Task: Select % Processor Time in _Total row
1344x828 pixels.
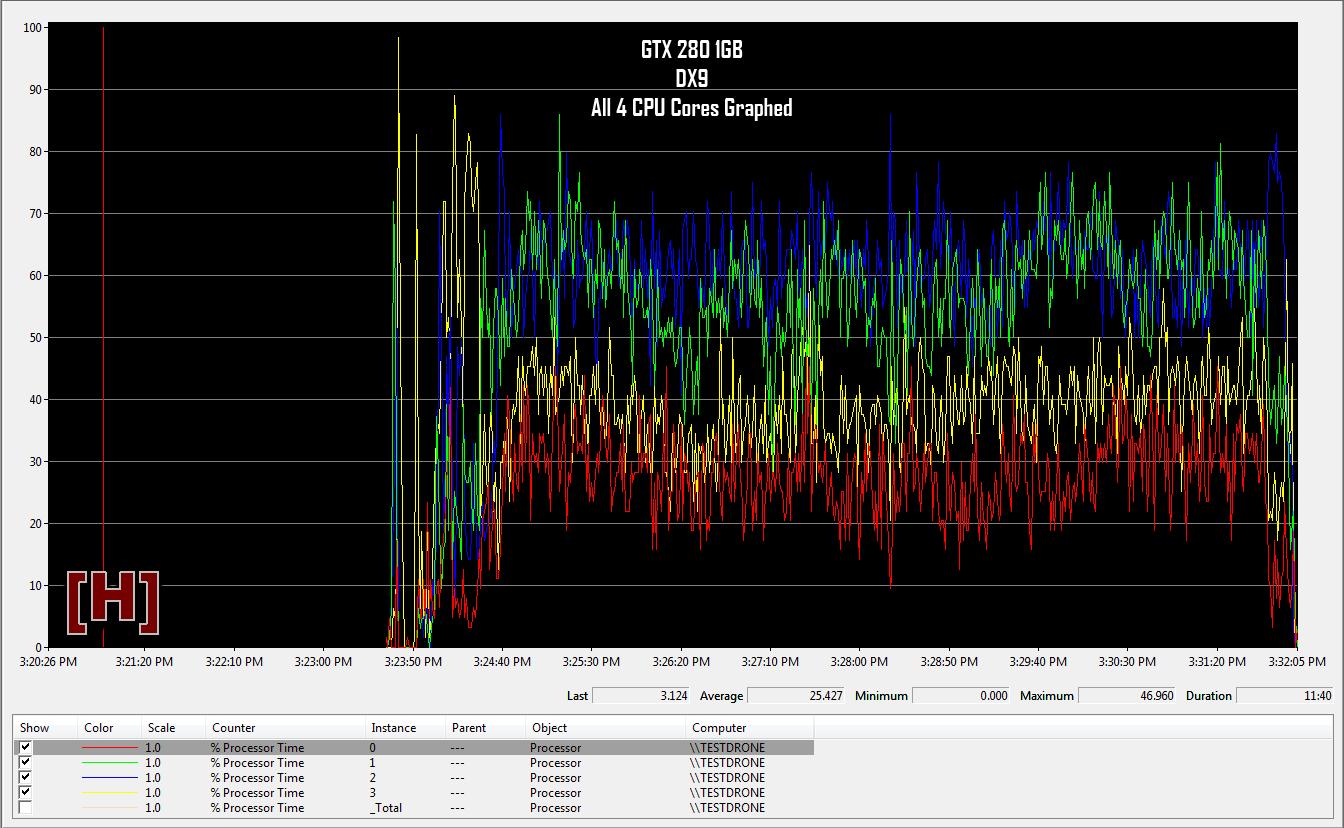Action: coord(257,807)
